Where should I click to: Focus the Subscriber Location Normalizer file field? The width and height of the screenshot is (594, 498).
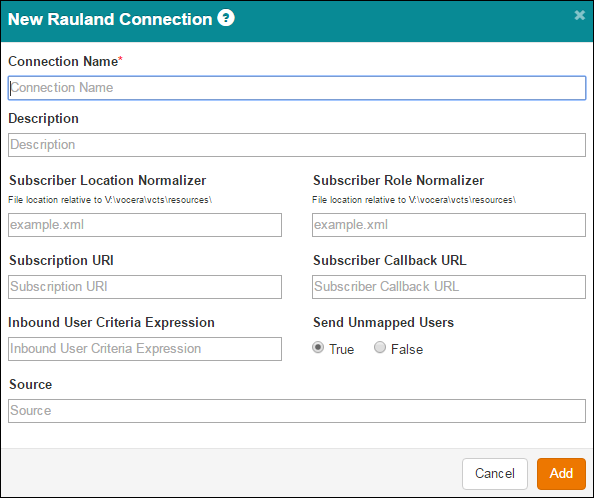tap(145, 225)
